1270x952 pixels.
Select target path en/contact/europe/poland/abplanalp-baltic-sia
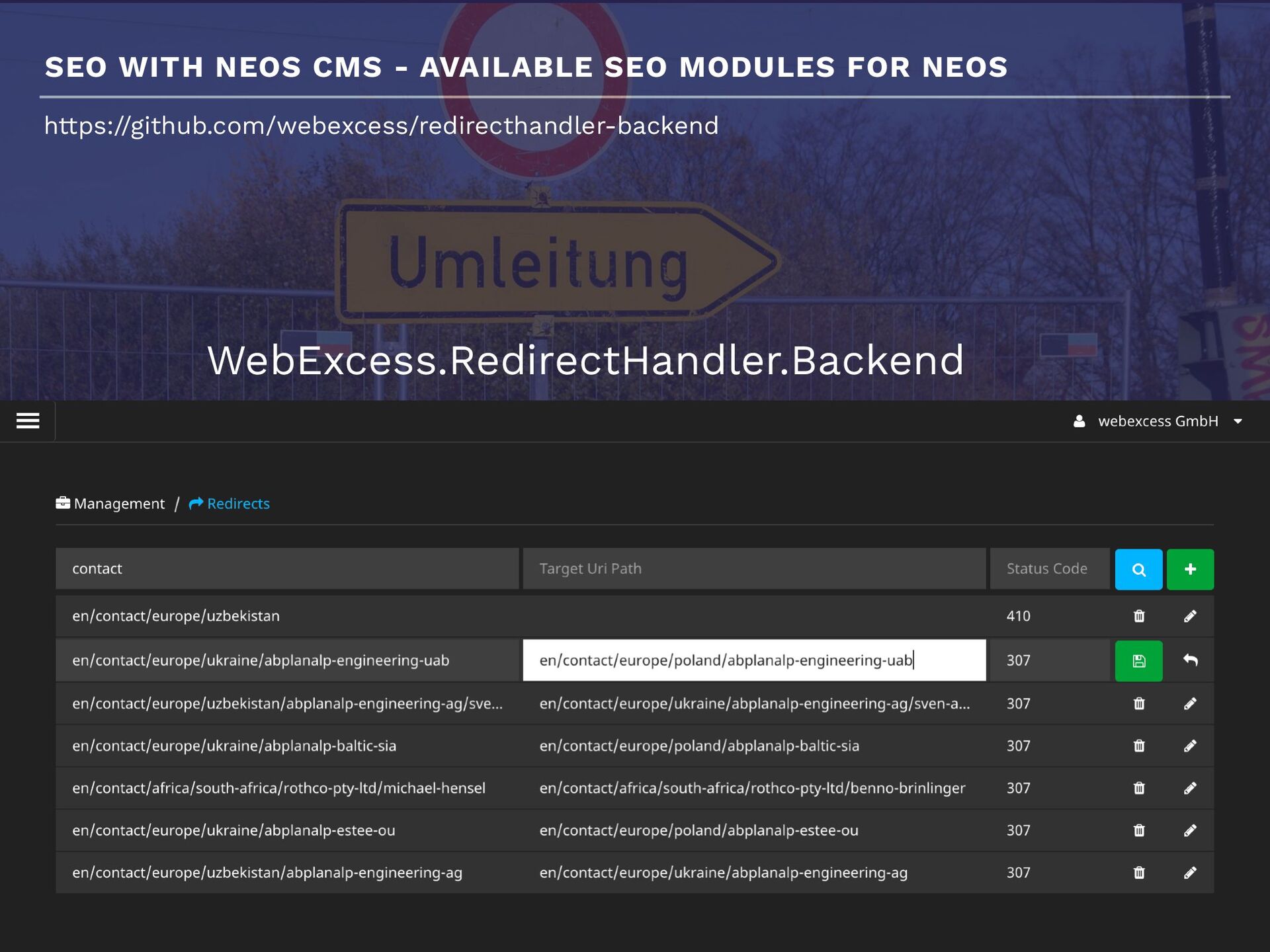coord(699,746)
